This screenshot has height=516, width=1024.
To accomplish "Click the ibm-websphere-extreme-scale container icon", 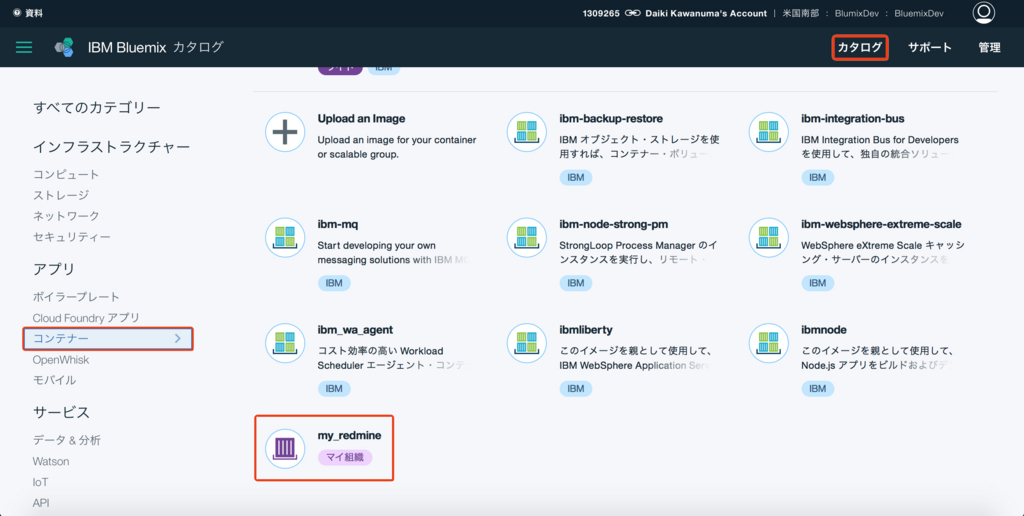I will [x=768, y=238].
